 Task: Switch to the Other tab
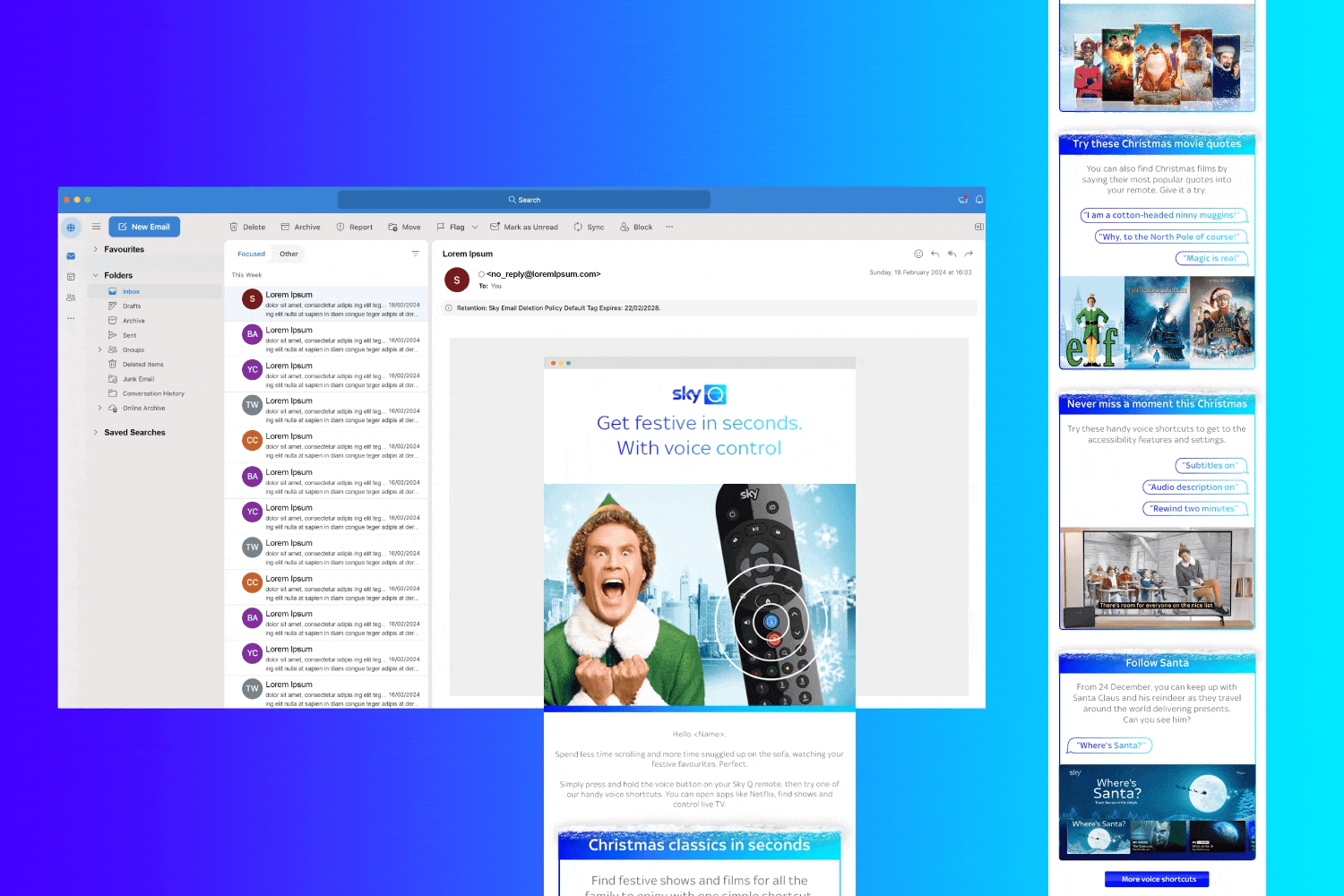coord(289,254)
